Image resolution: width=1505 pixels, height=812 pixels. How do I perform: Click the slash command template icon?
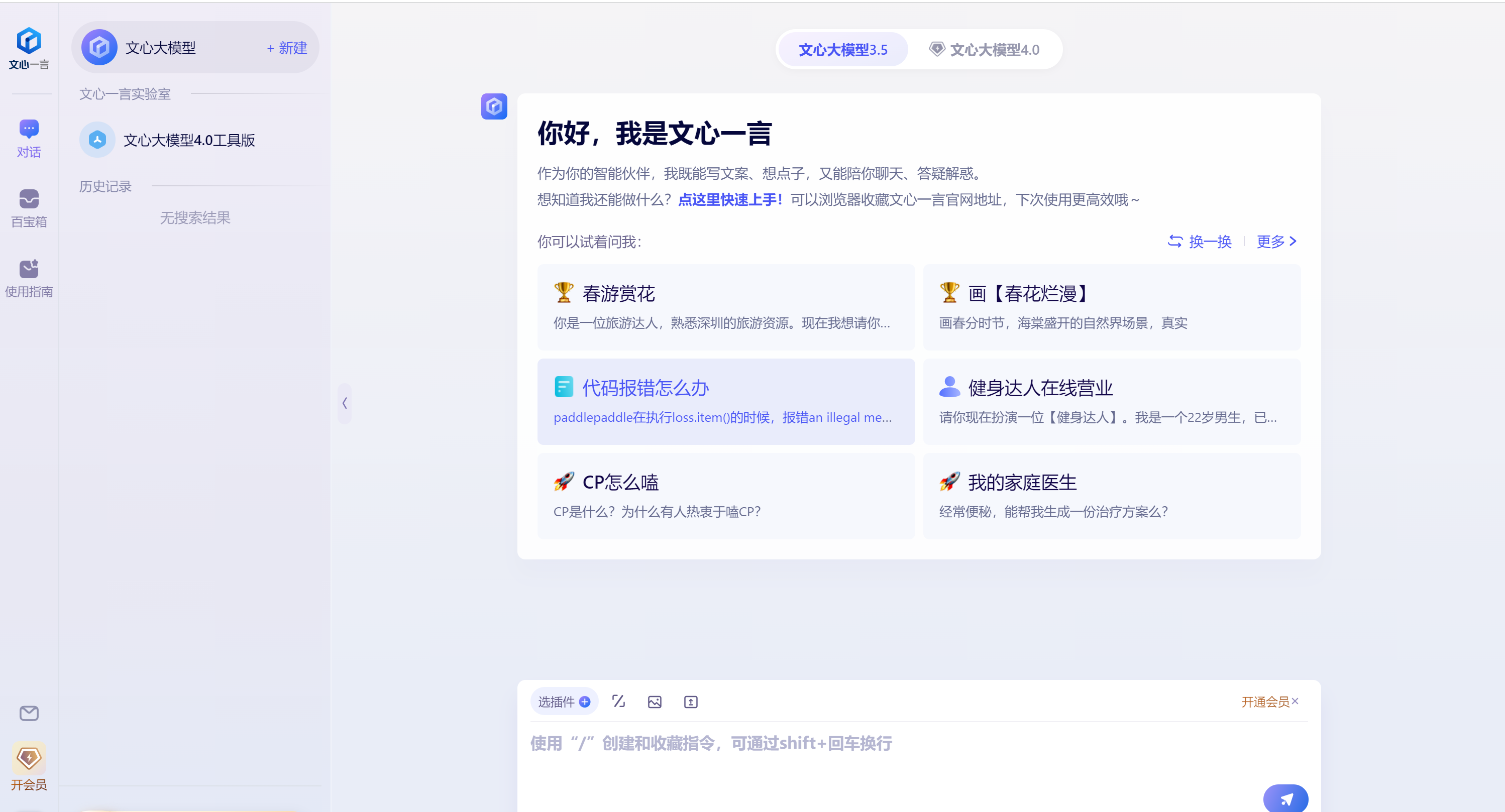(x=618, y=702)
